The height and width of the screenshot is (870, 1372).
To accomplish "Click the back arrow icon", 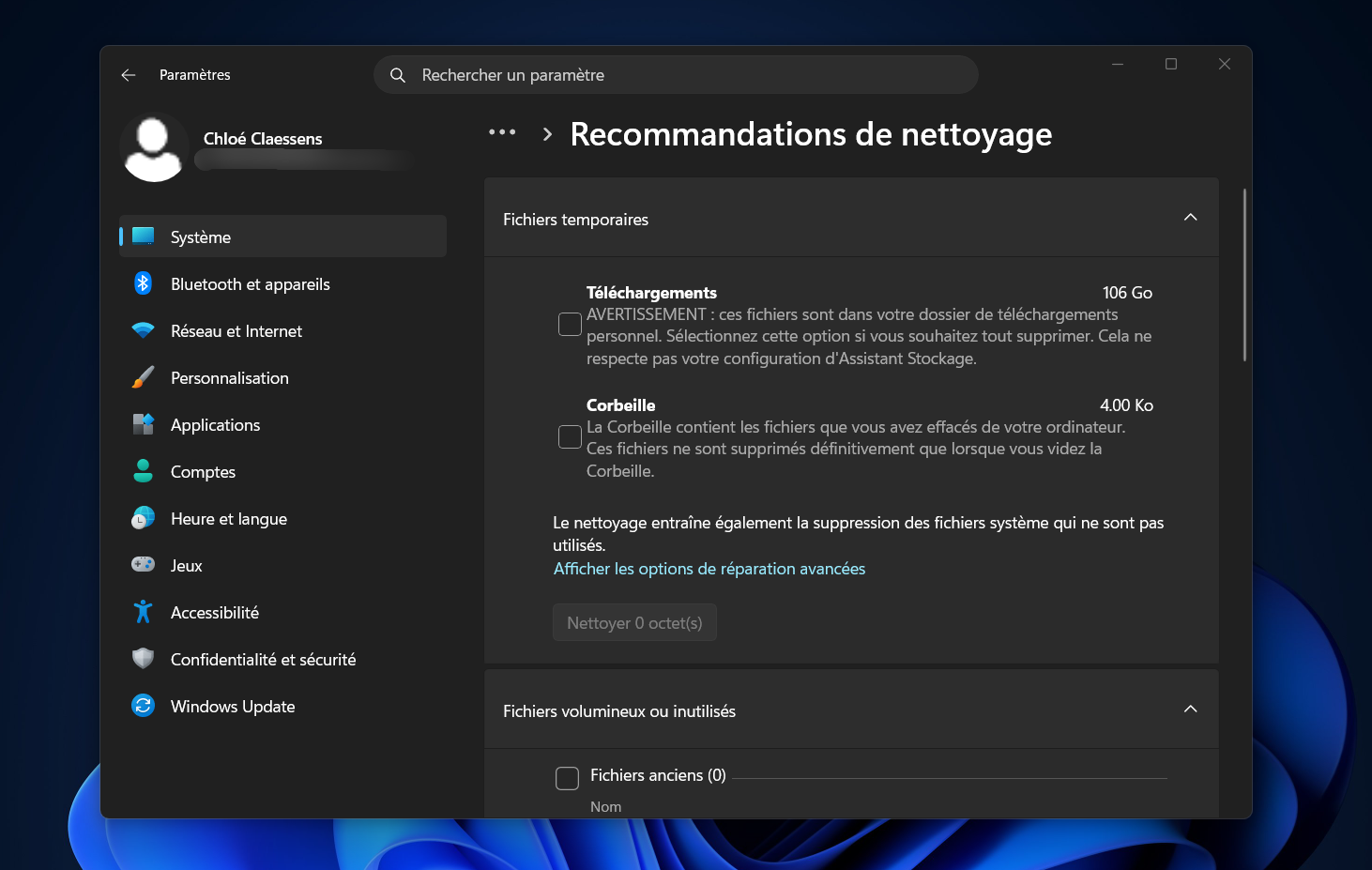I will [x=129, y=75].
